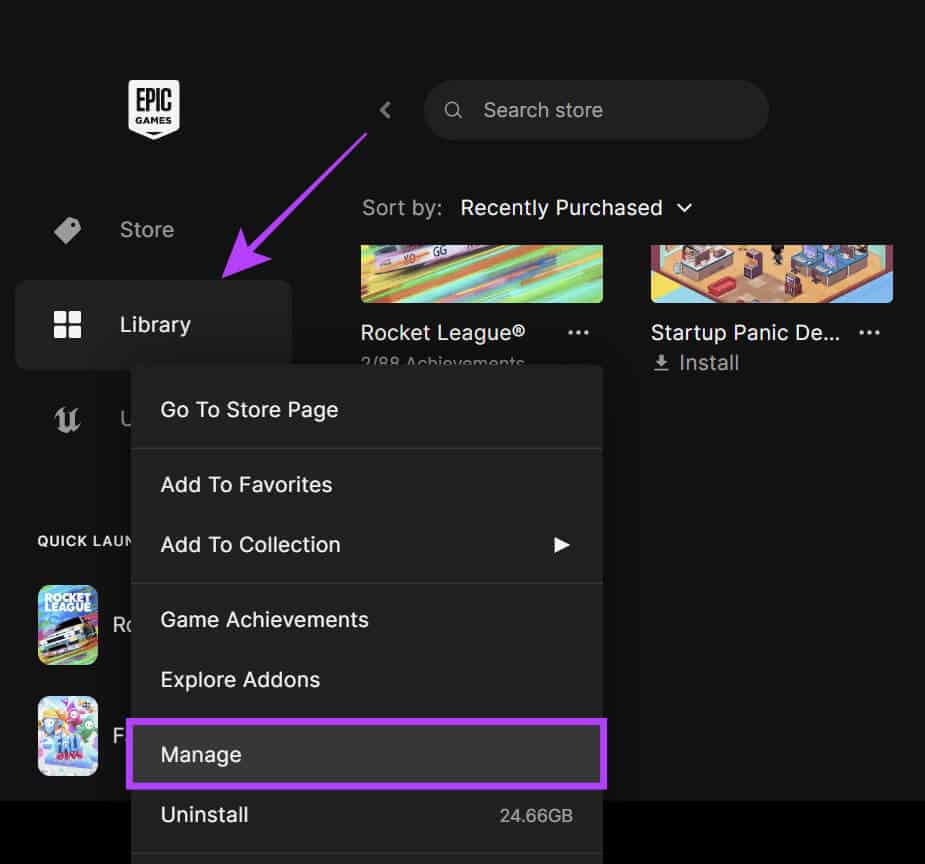The image size is (925, 864).
Task: Open the Startup Panic Demo cover thumbnail
Action: tap(772, 274)
